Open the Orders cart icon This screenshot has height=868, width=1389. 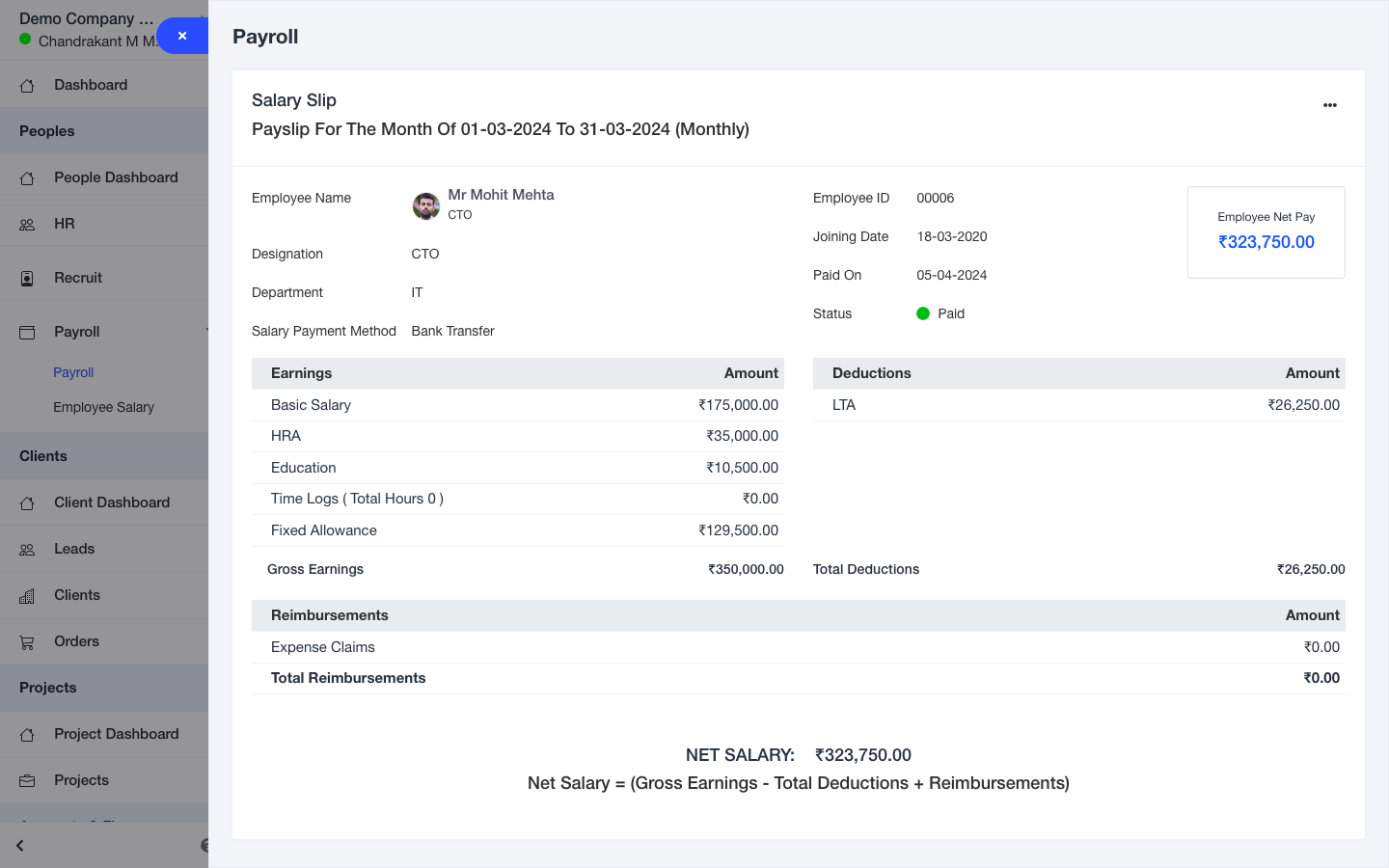[x=27, y=642]
